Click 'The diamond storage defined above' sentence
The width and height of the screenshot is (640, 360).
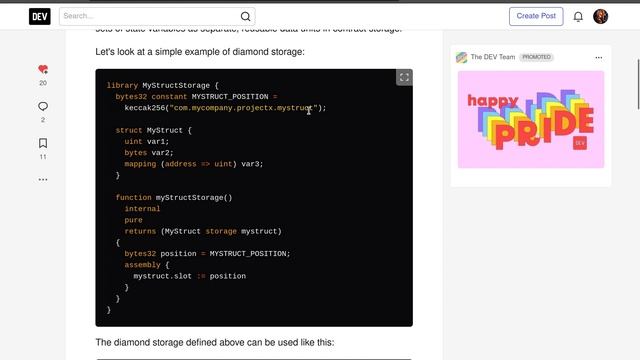coord(215,342)
